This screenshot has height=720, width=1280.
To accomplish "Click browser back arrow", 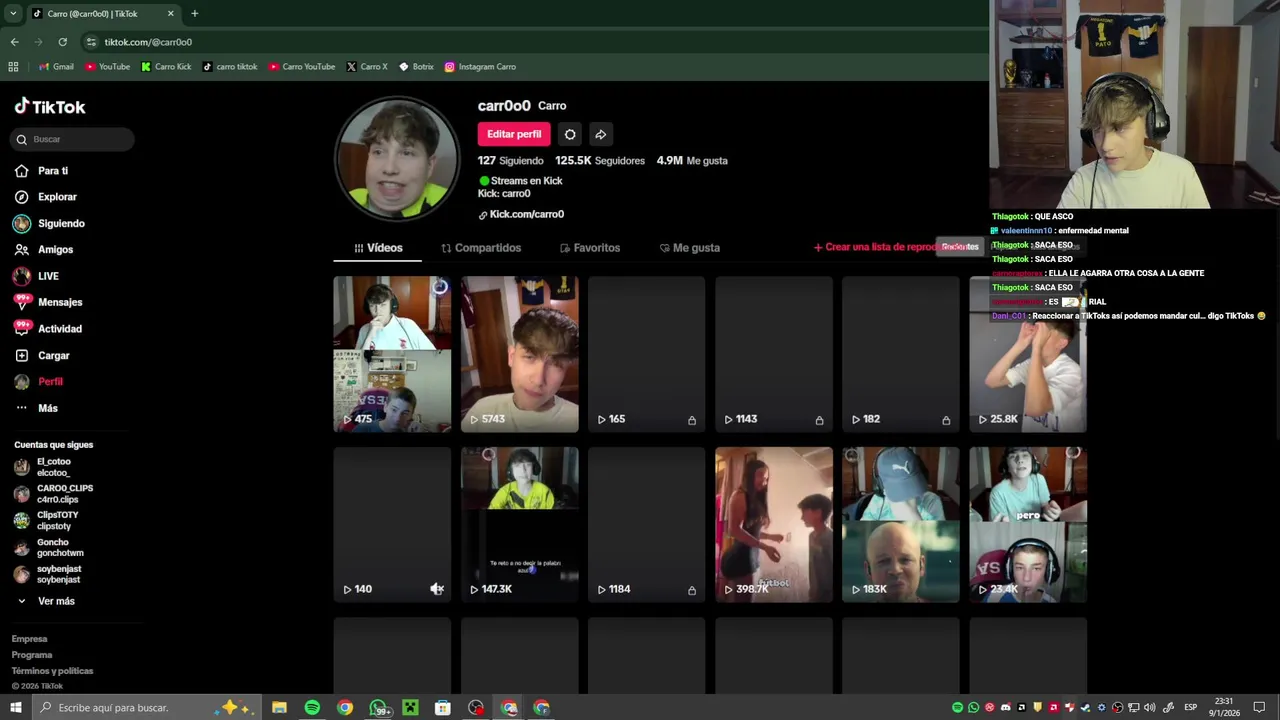I will (14, 42).
